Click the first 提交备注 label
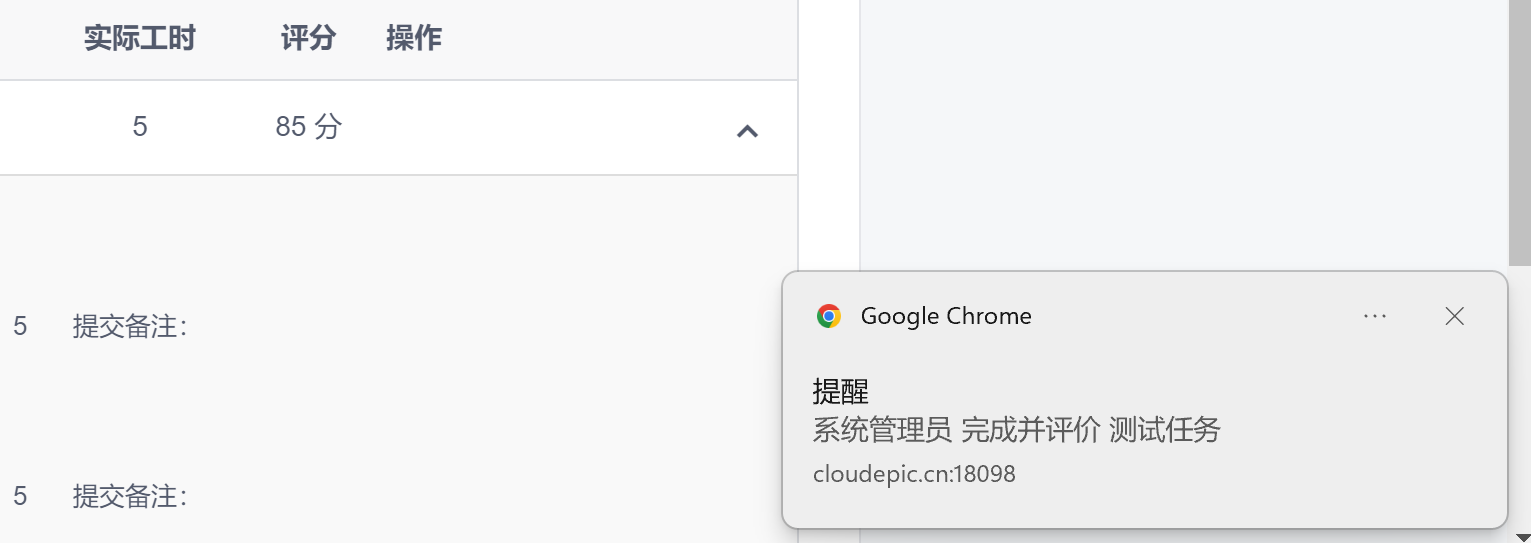1531x543 pixels. tap(130, 326)
